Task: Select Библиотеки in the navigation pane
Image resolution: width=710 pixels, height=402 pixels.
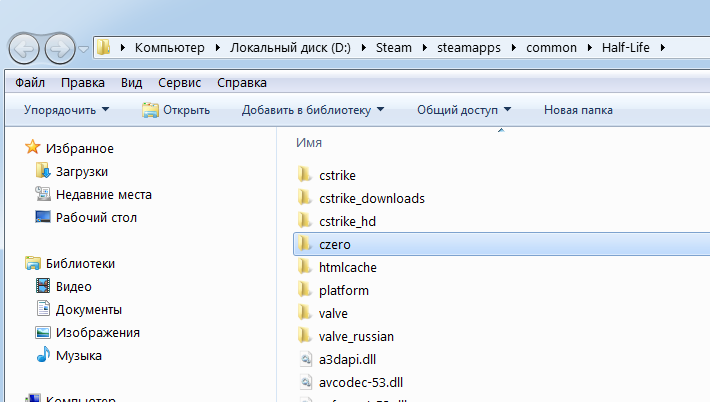Action: click(80, 263)
